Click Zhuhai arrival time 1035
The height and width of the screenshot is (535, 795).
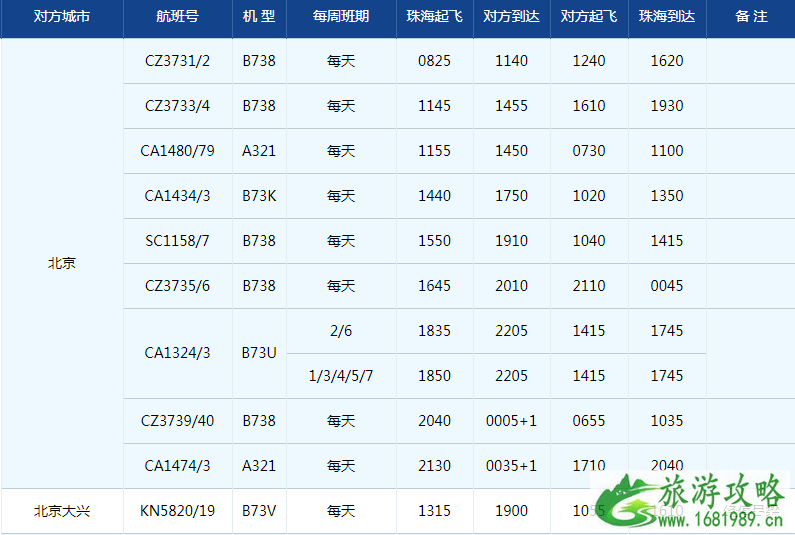point(667,421)
